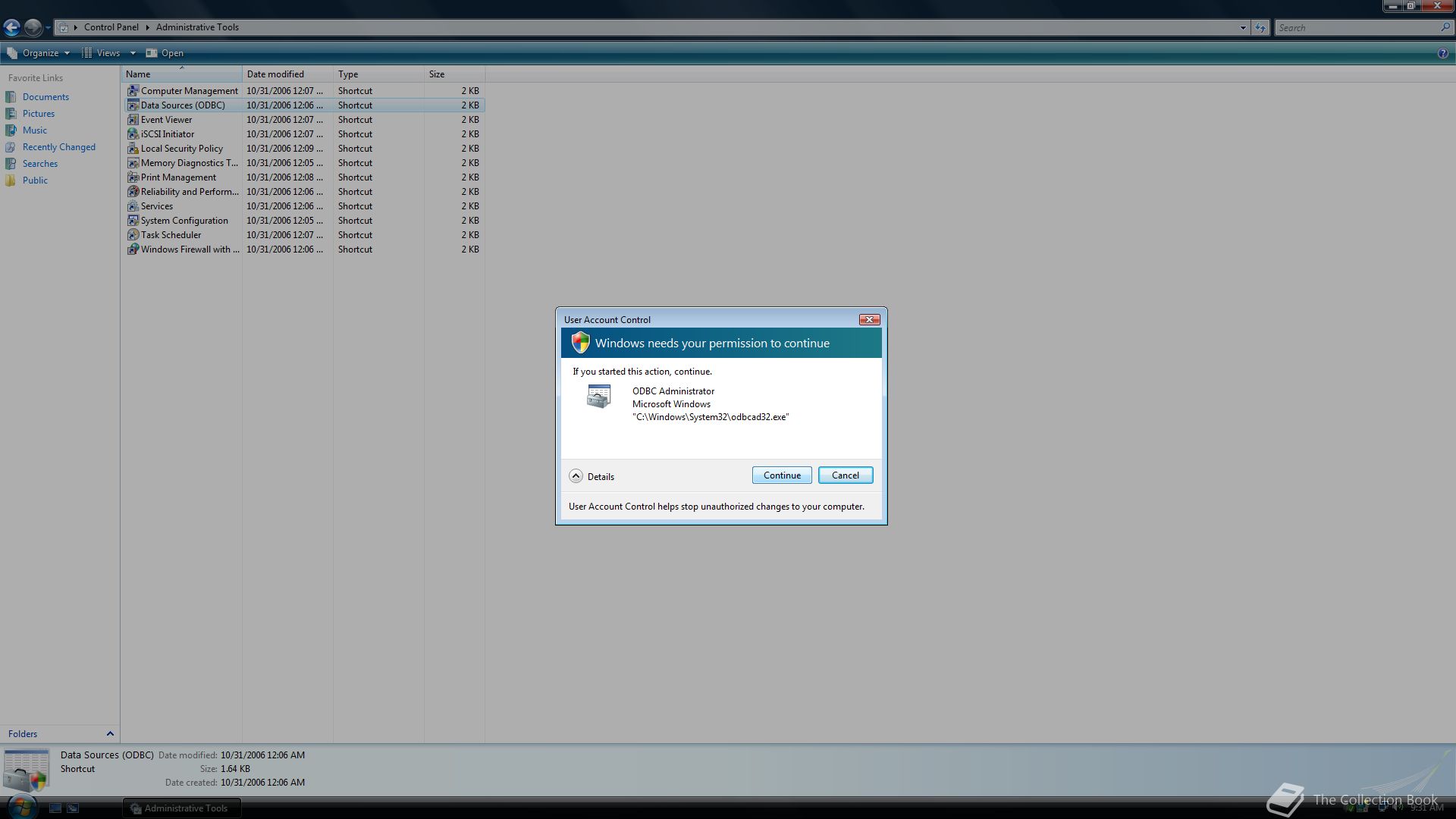Expand the Folders pane chevron

coord(110,734)
